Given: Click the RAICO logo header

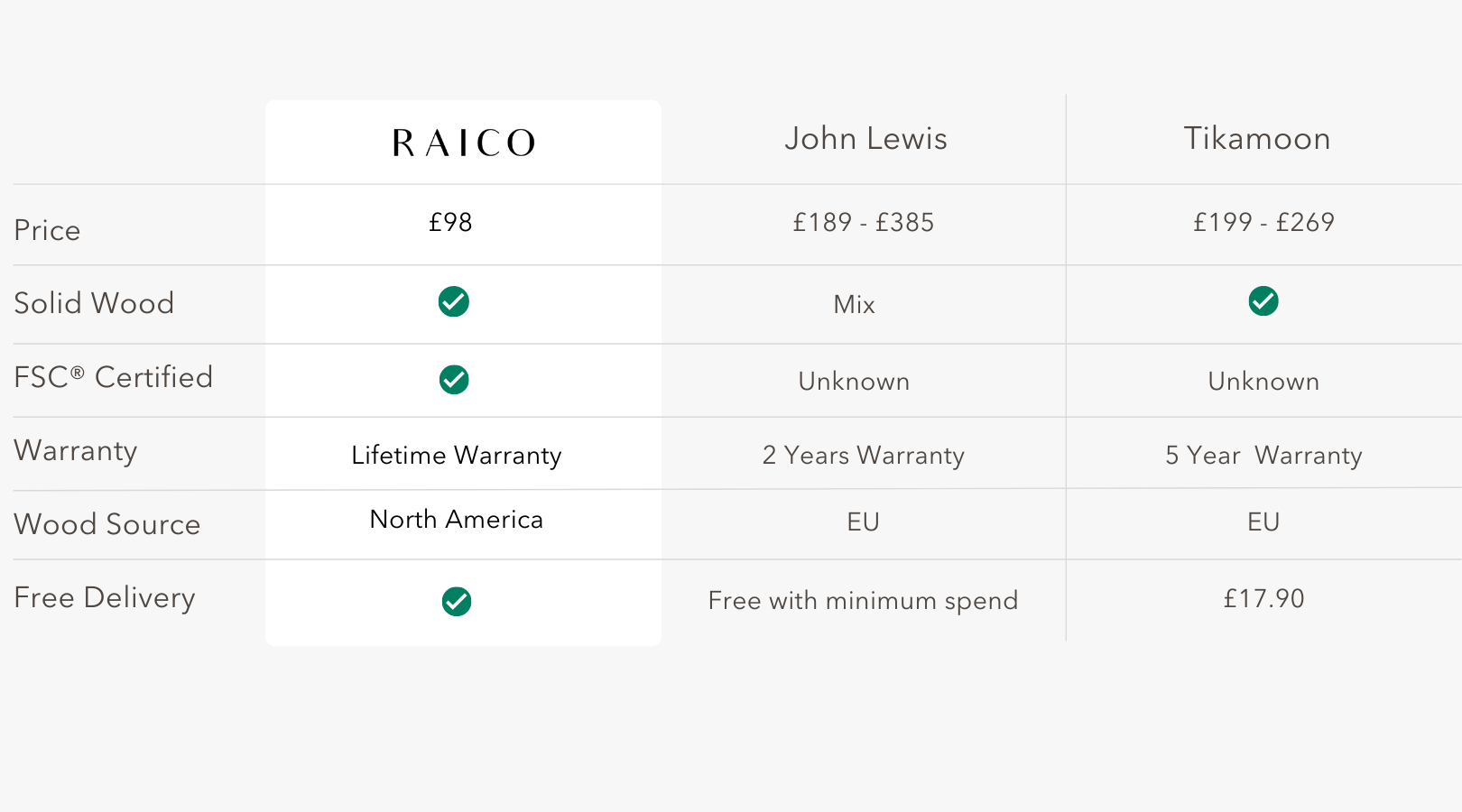Looking at the screenshot, I should pyautogui.click(x=464, y=143).
